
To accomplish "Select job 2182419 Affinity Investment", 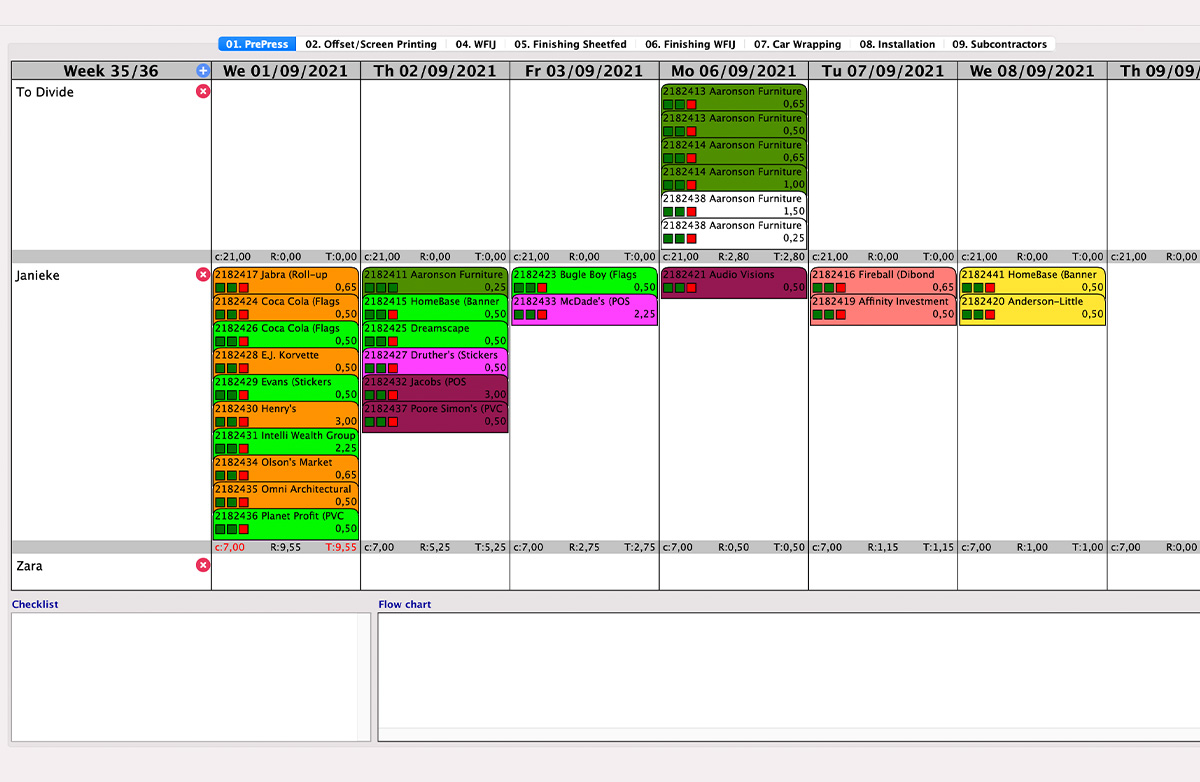I will pyautogui.click(x=883, y=308).
